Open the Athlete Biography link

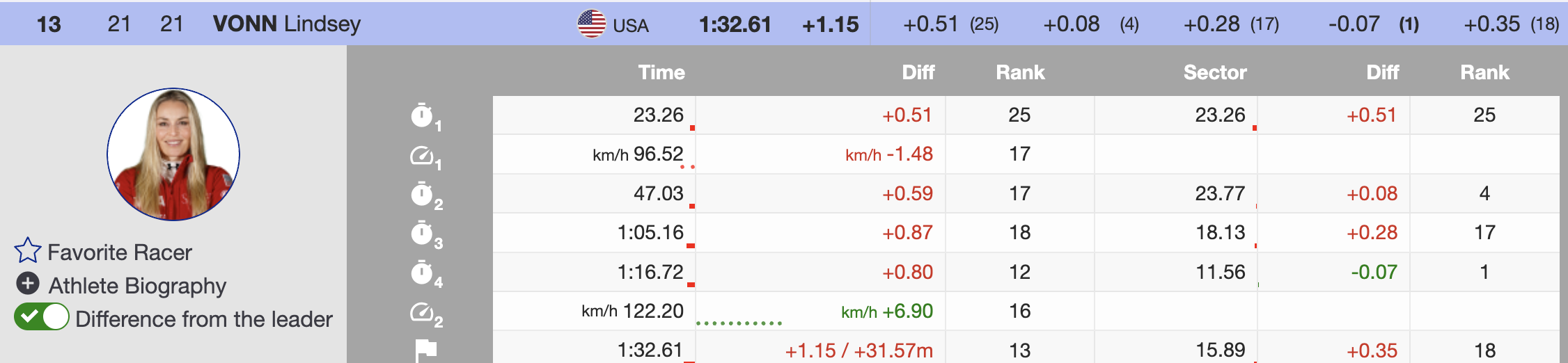click(137, 286)
